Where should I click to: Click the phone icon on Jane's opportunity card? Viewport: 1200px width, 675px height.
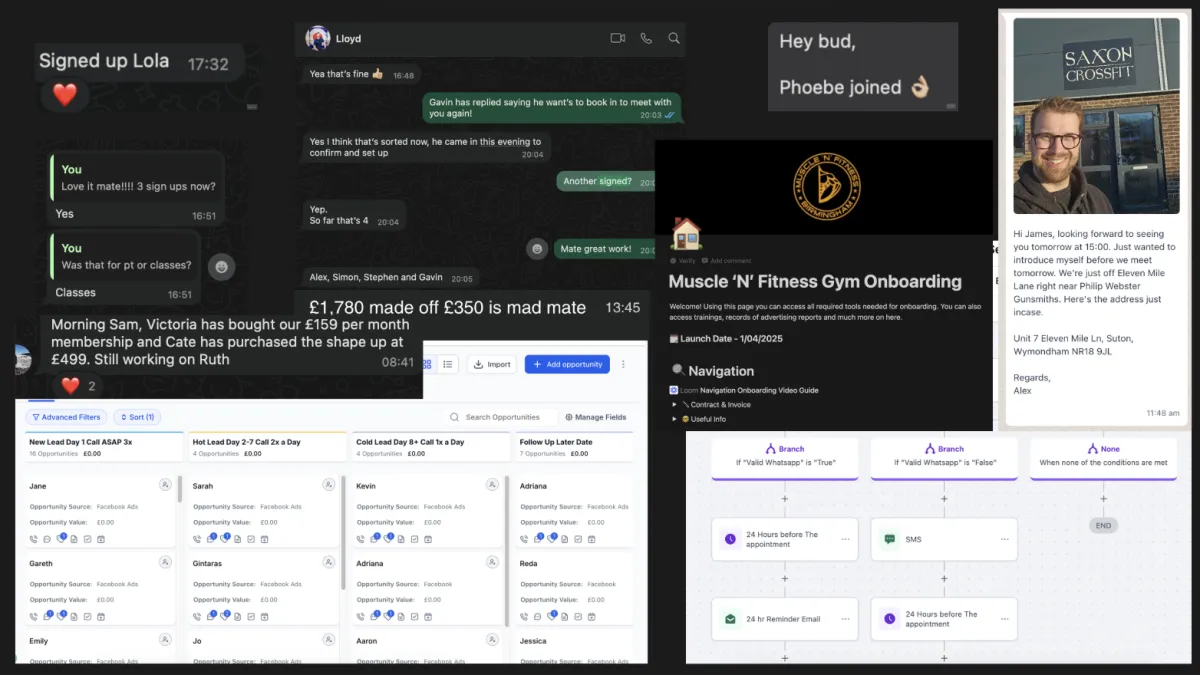tap(34, 539)
